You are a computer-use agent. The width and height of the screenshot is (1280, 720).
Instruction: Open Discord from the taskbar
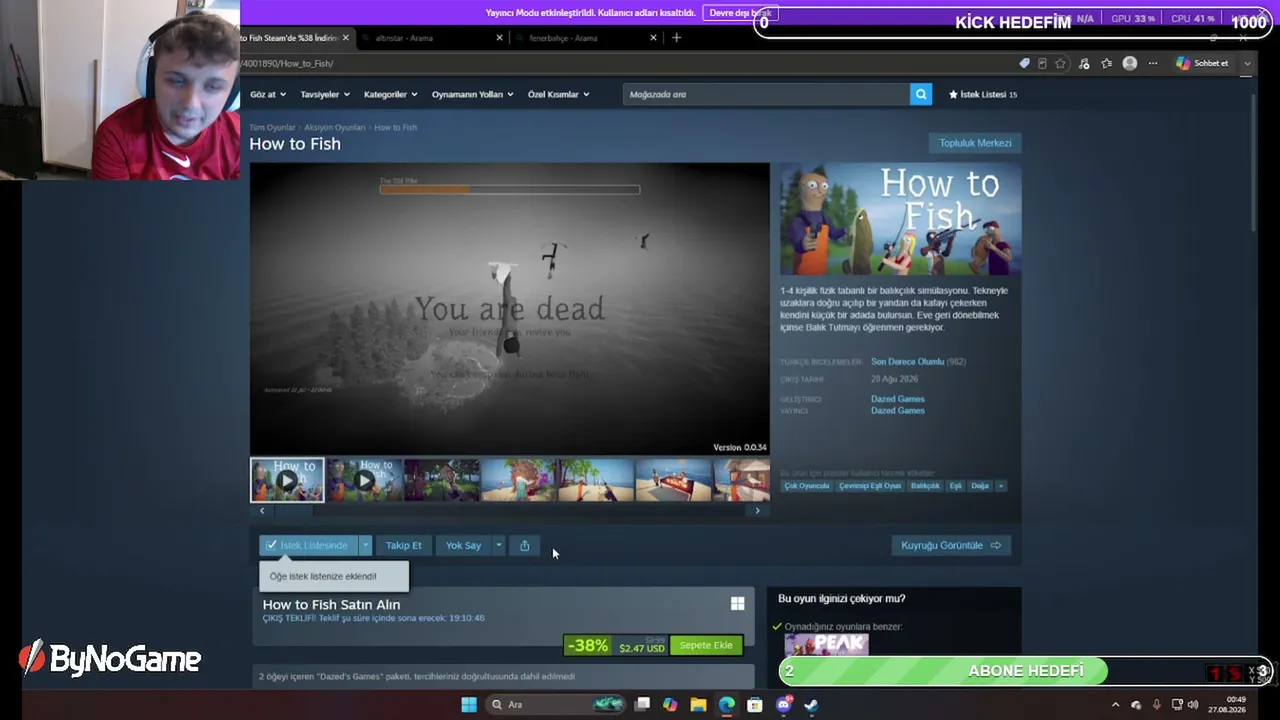[784, 704]
